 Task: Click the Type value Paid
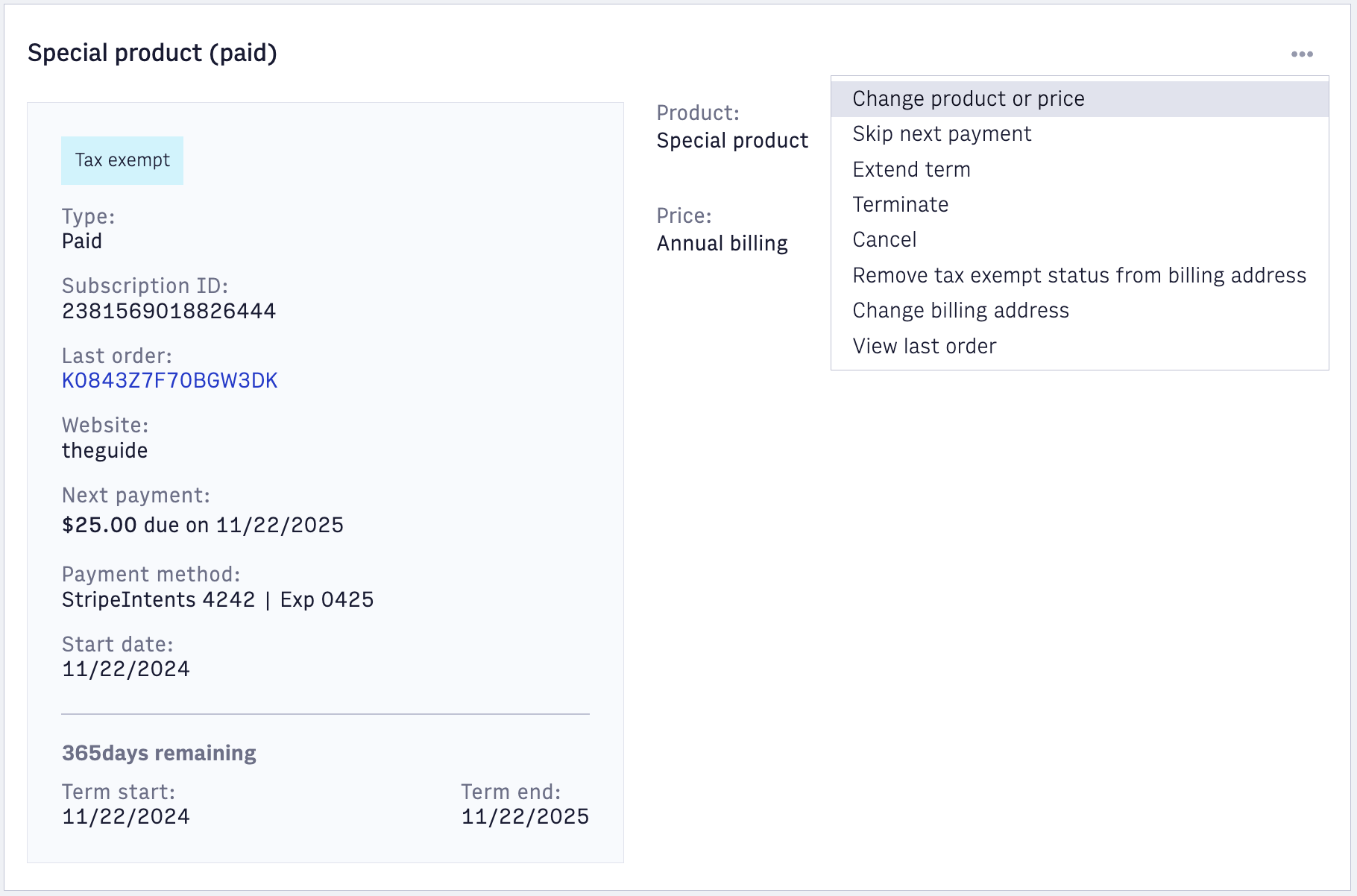point(82,242)
